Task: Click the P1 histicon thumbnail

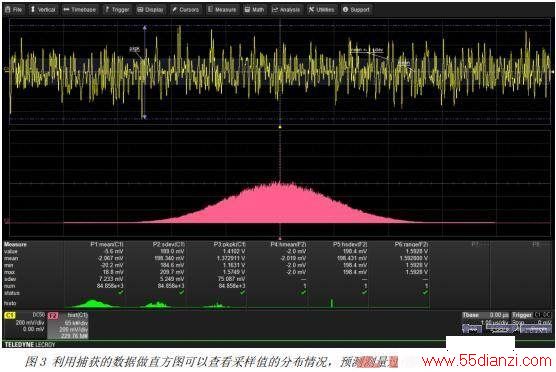Action: [x=92, y=304]
